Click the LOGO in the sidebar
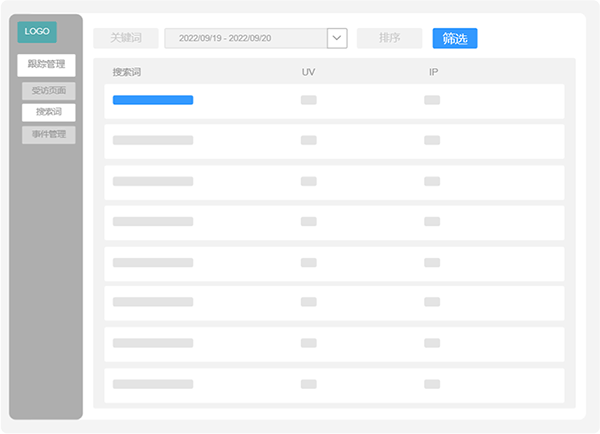Image resolution: width=600 pixels, height=434 pixels. pyautogui.click(x=37, y=31)
